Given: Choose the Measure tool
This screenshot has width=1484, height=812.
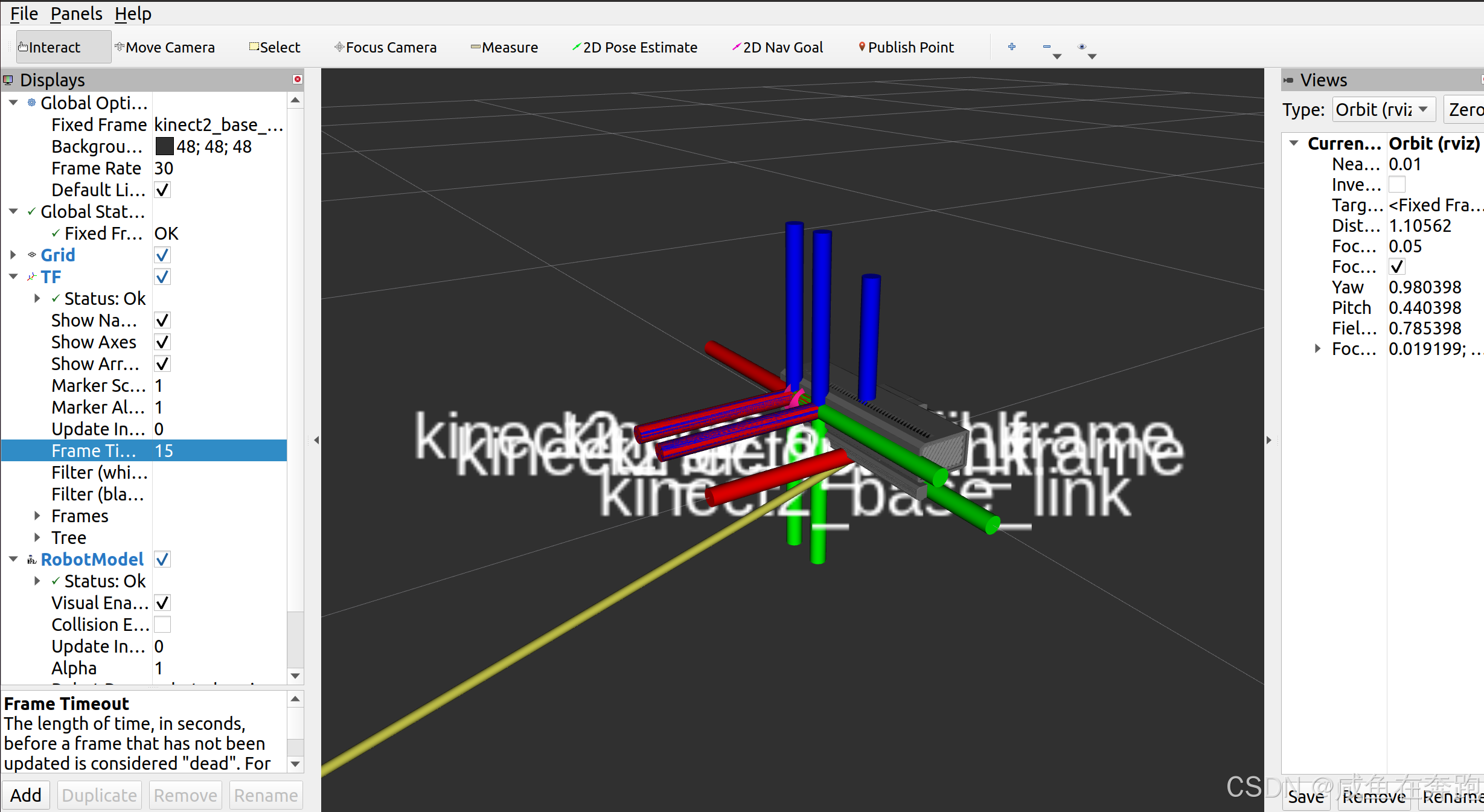Looking at the screenshot, I should [x=504, y=47].
